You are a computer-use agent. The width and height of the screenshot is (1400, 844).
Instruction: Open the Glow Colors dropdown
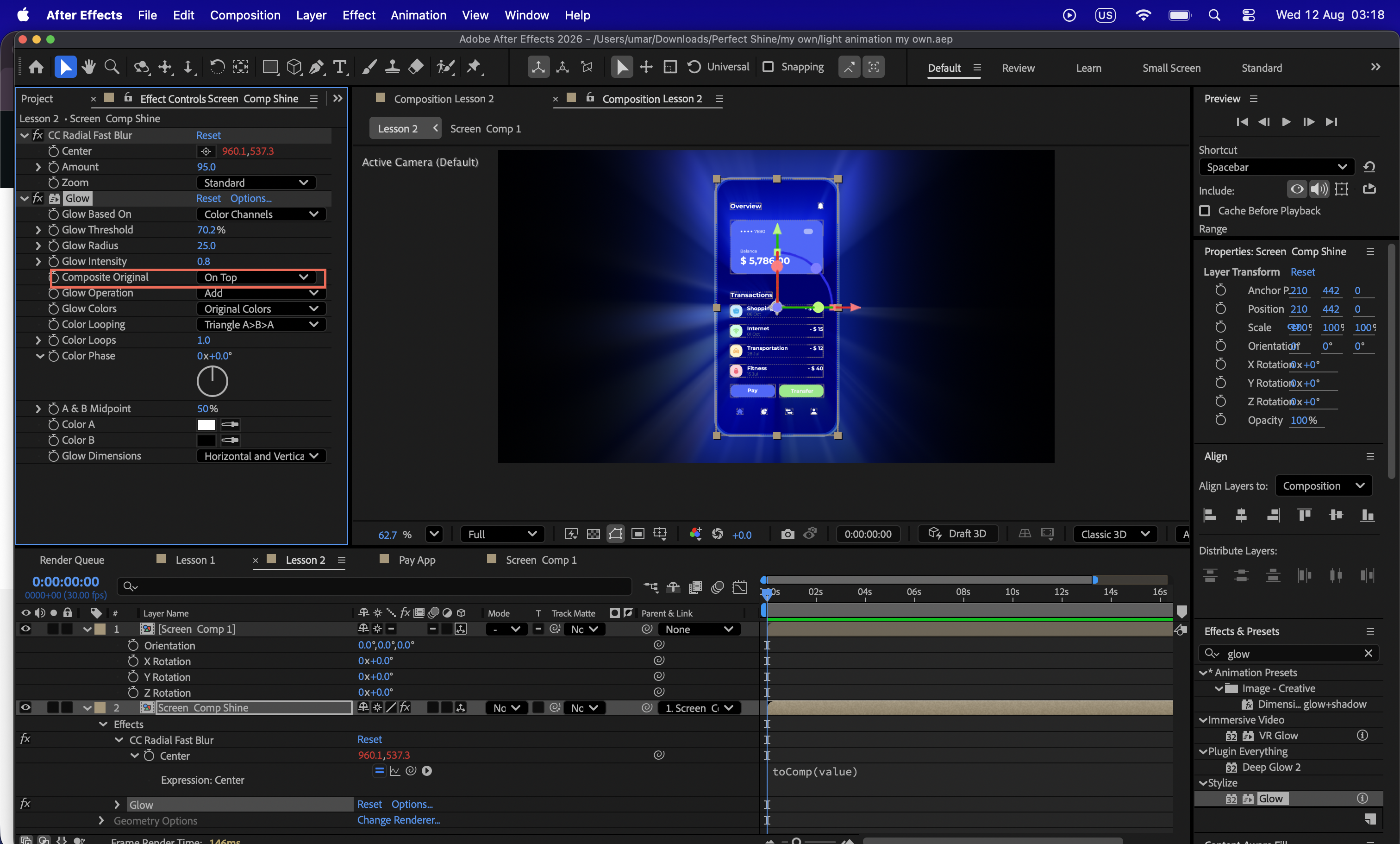261,309
